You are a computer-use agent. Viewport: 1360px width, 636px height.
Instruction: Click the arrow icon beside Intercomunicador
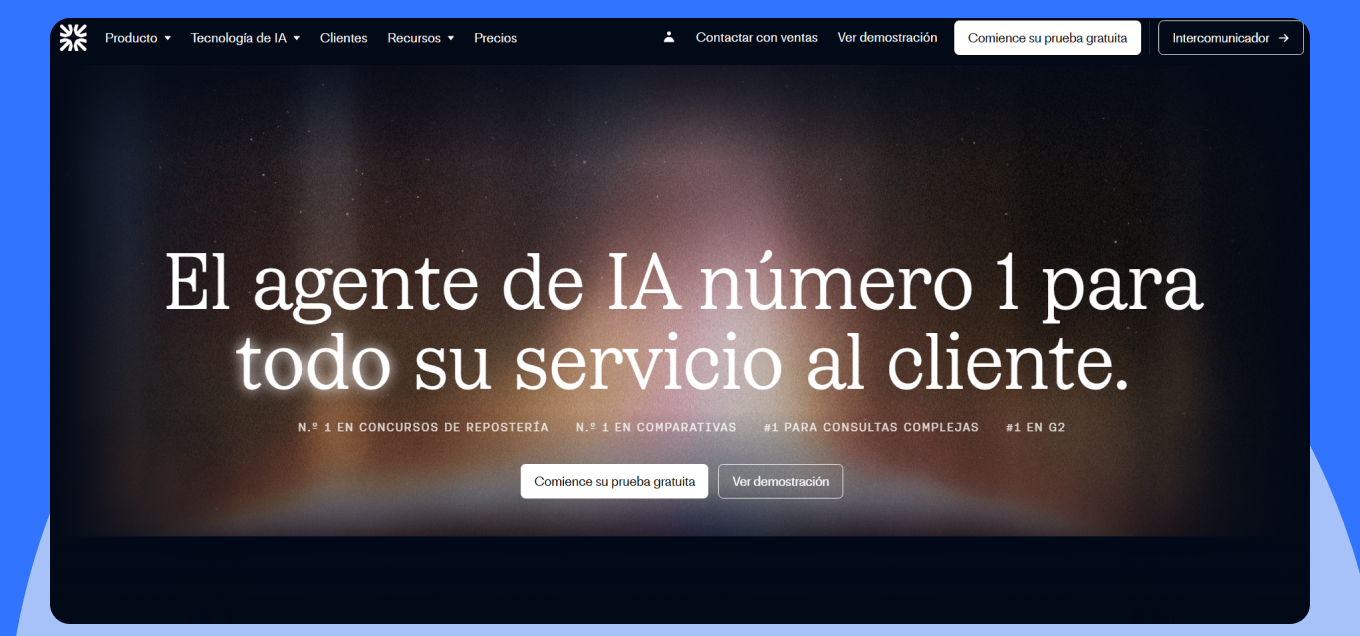tap(1284, 38)
